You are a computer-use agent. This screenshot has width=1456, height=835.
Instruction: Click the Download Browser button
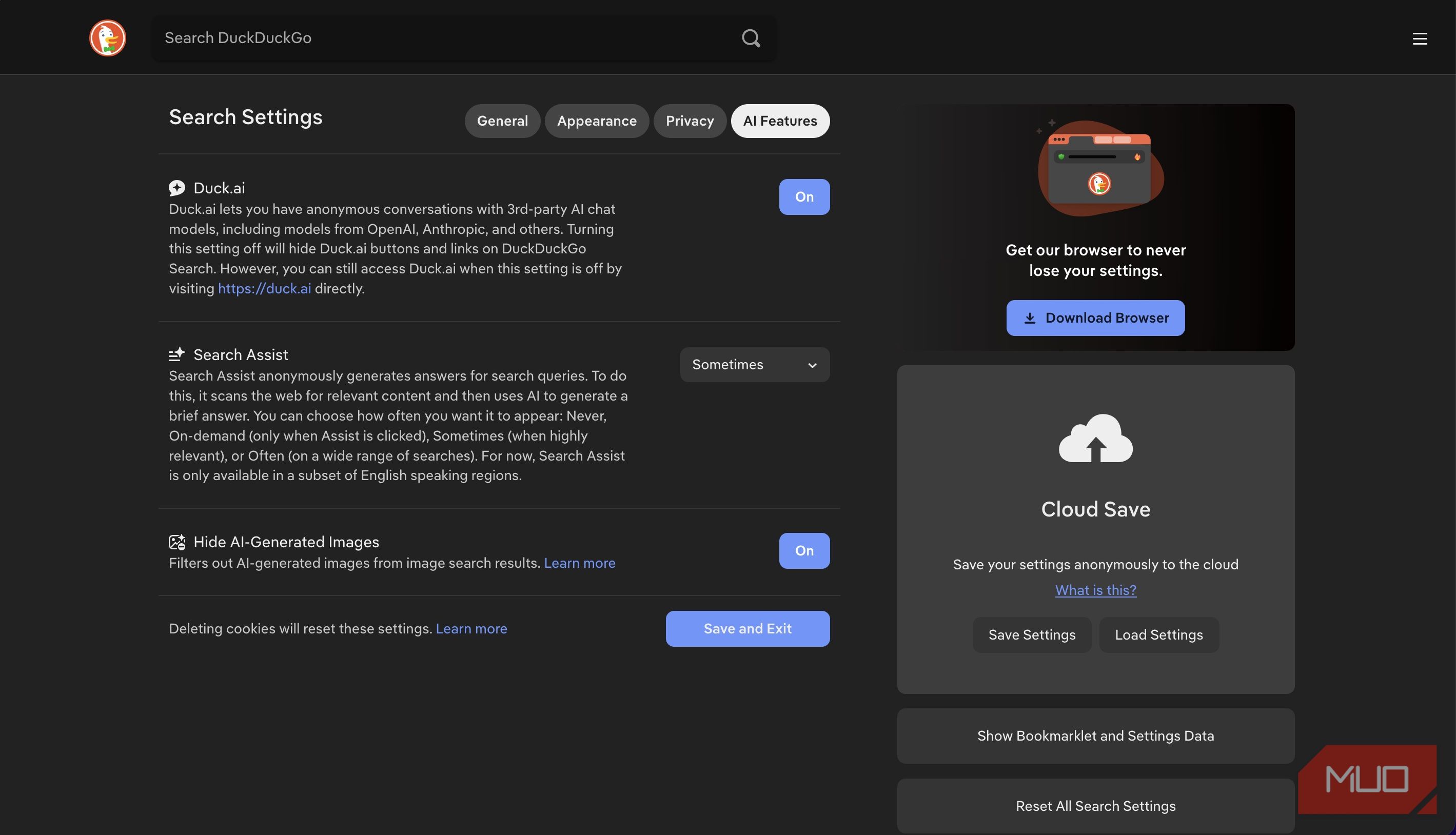tap(1095, 317)
